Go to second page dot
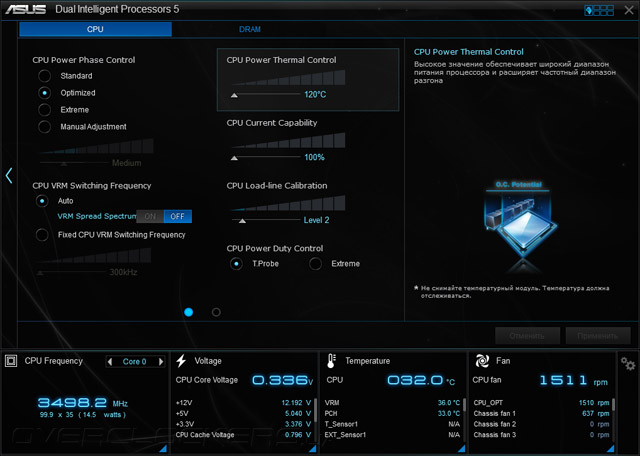 (216, 312)
